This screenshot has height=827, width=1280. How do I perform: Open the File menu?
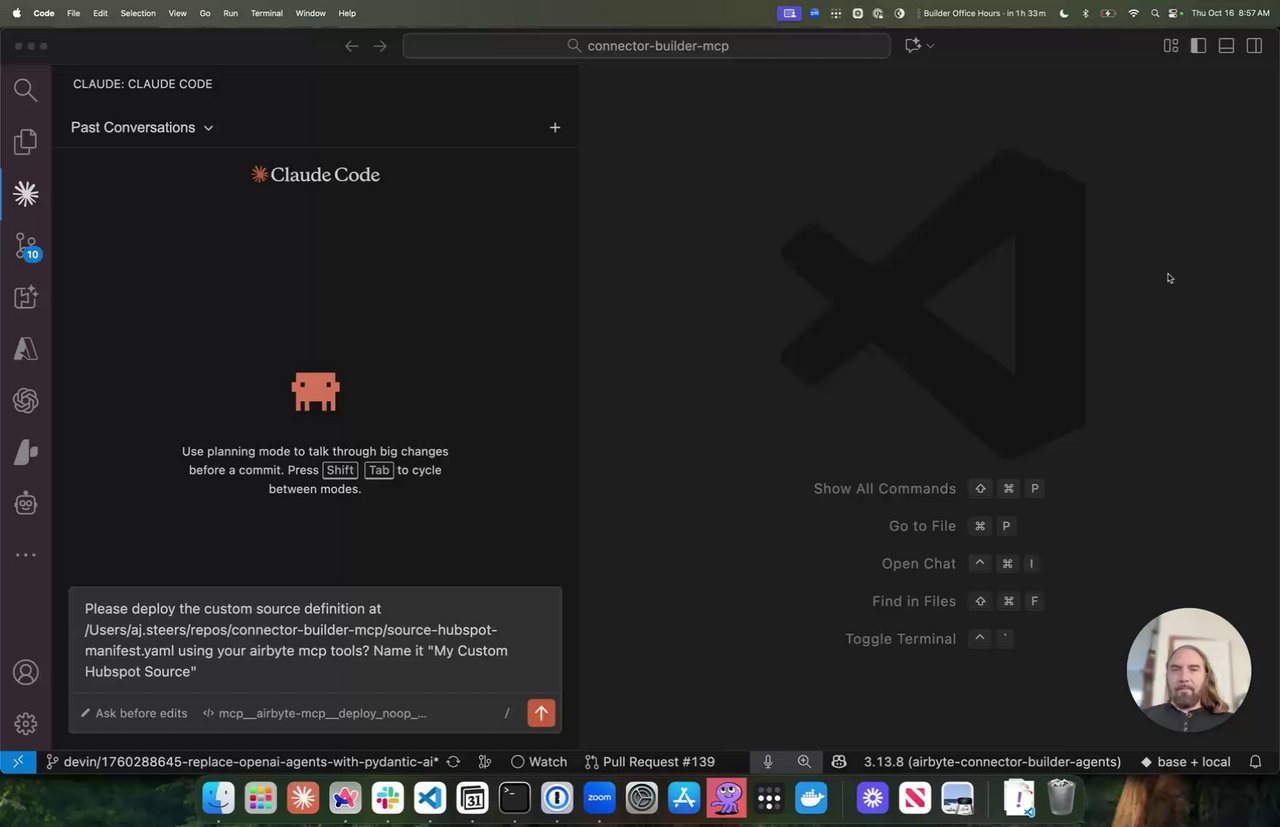[x=74, y=13]
